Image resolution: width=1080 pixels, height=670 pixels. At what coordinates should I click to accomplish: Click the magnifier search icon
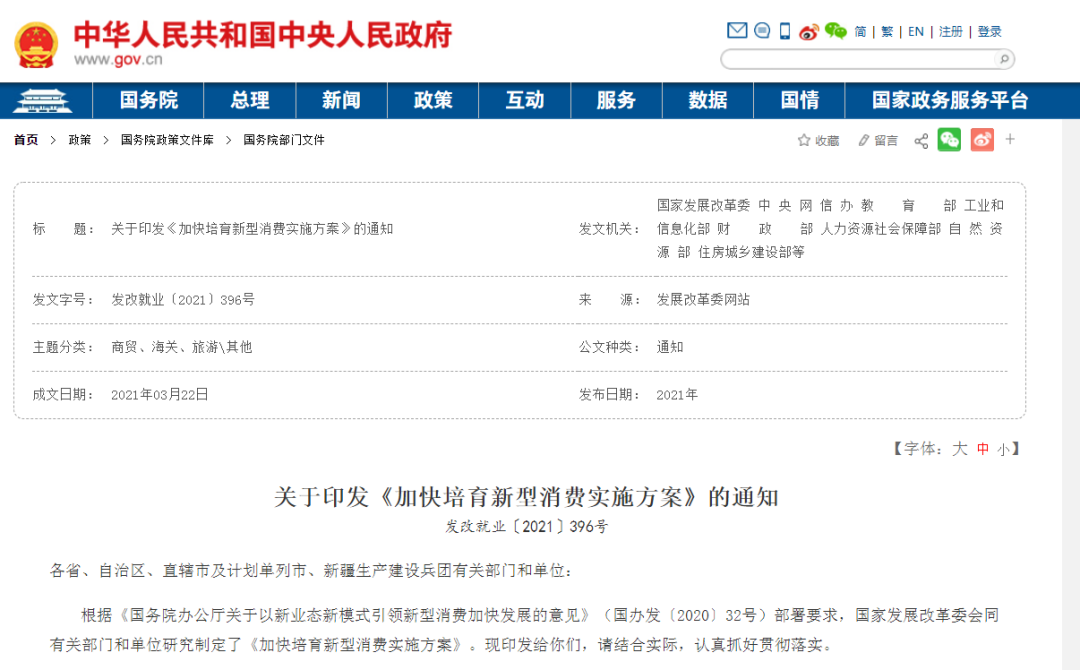(1004, 59)
